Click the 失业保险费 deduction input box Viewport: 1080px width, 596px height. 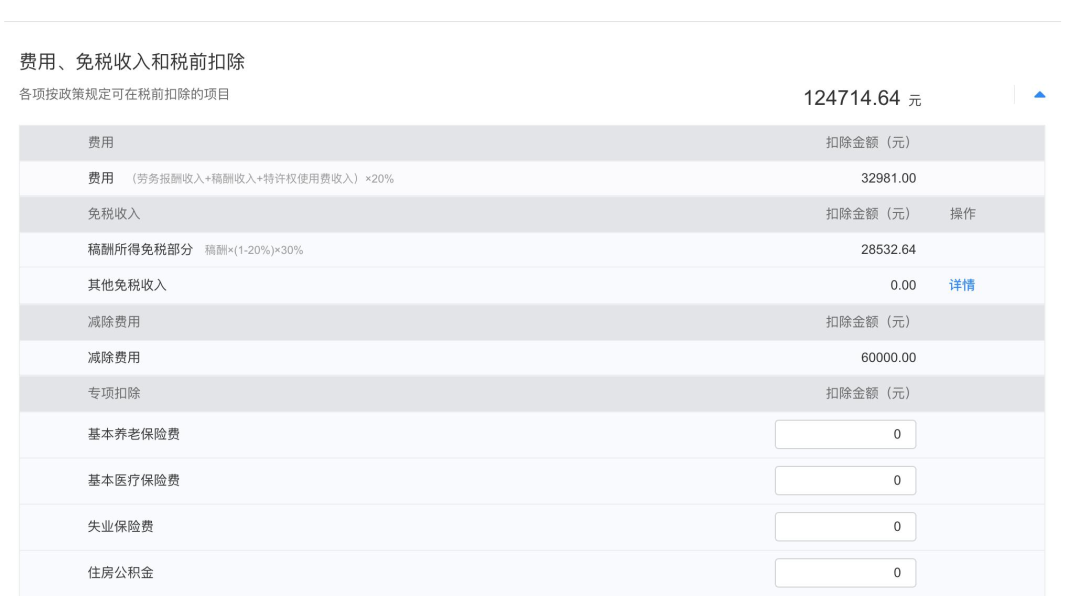pyautogui.click(x=845, y=526)
